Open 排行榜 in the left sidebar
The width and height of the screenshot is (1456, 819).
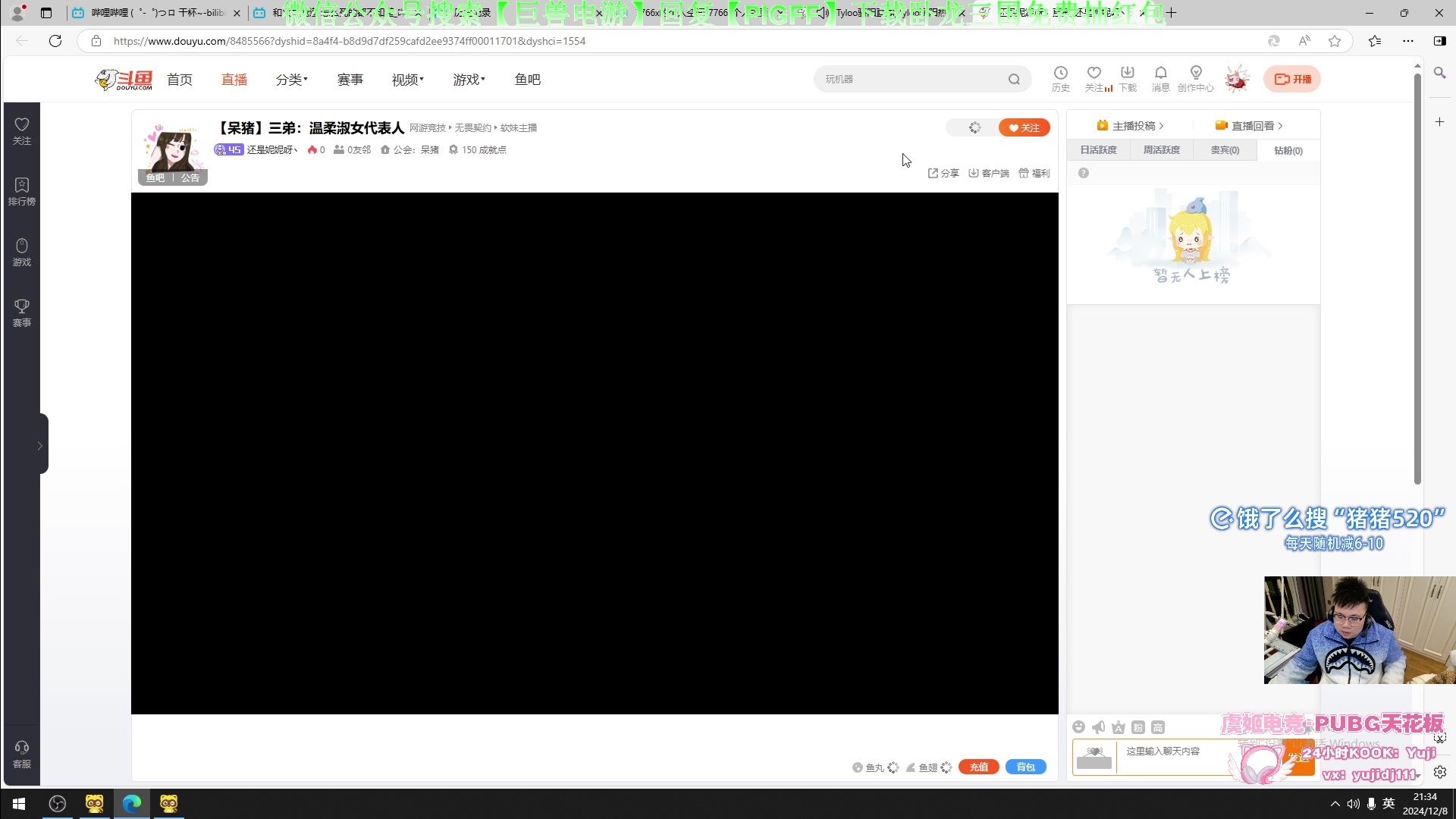22,192
